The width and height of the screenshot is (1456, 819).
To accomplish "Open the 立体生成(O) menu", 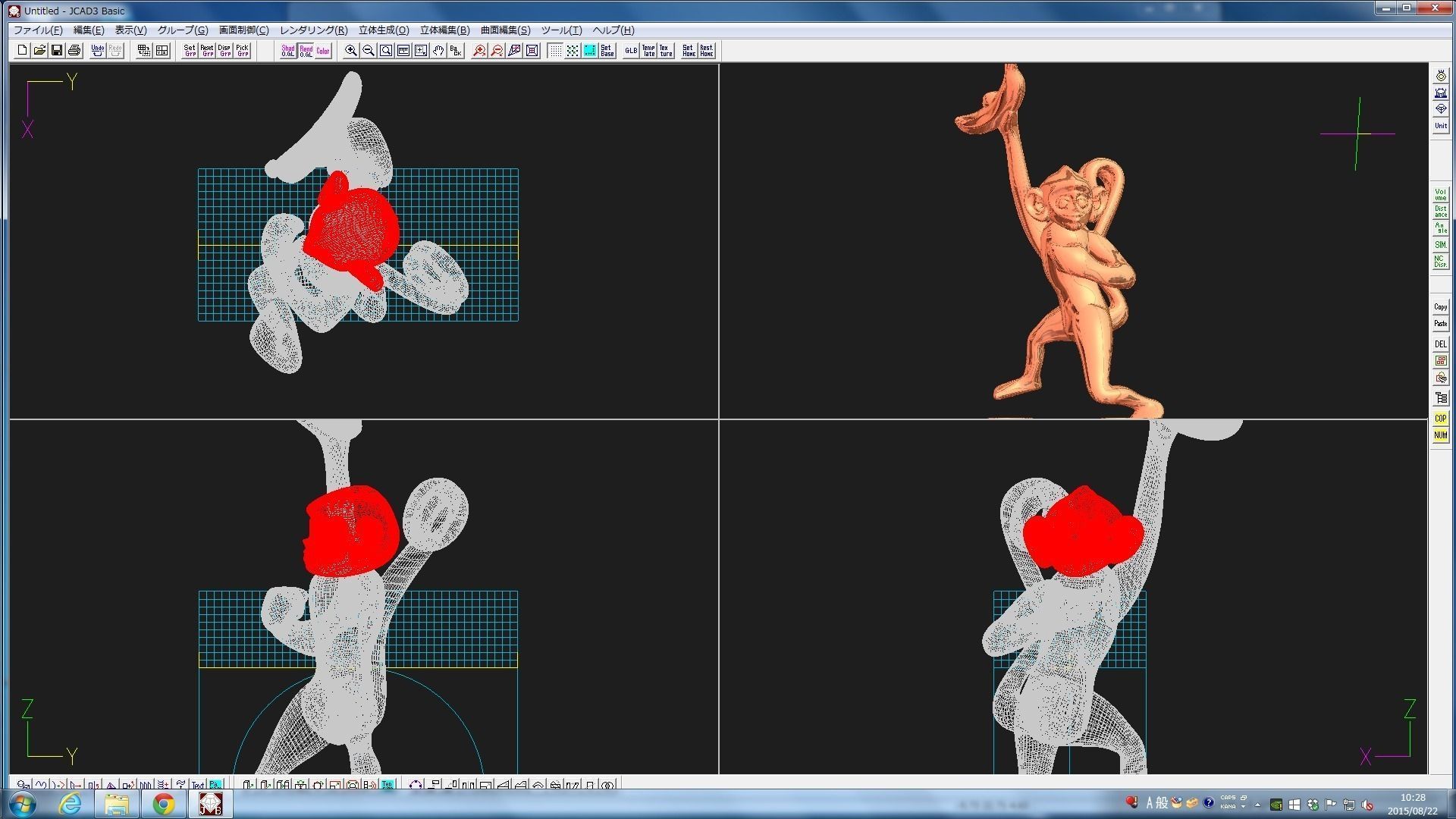I will [x=384, y=30].
